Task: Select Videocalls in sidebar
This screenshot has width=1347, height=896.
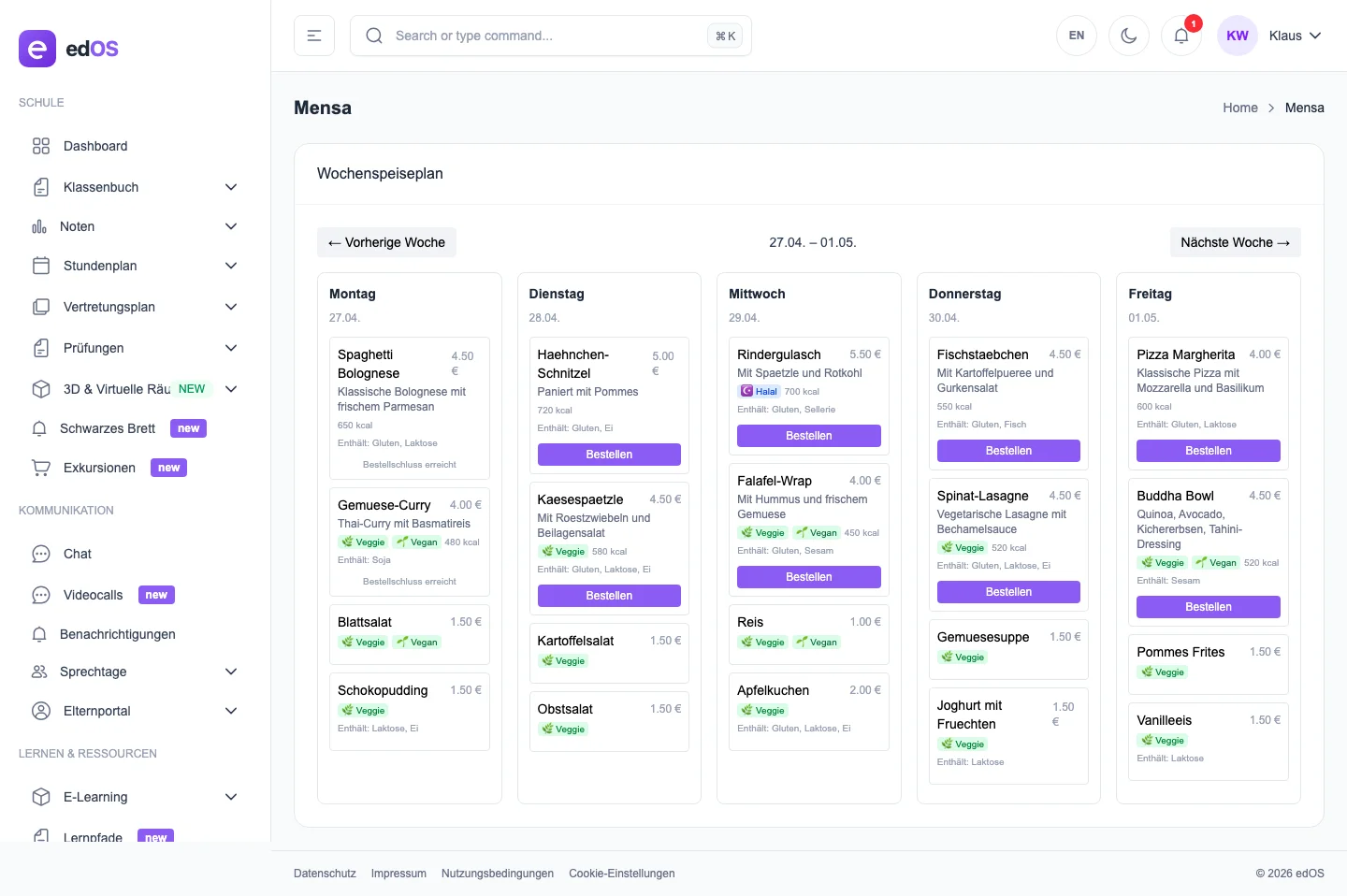Action: tap(94, 595)
